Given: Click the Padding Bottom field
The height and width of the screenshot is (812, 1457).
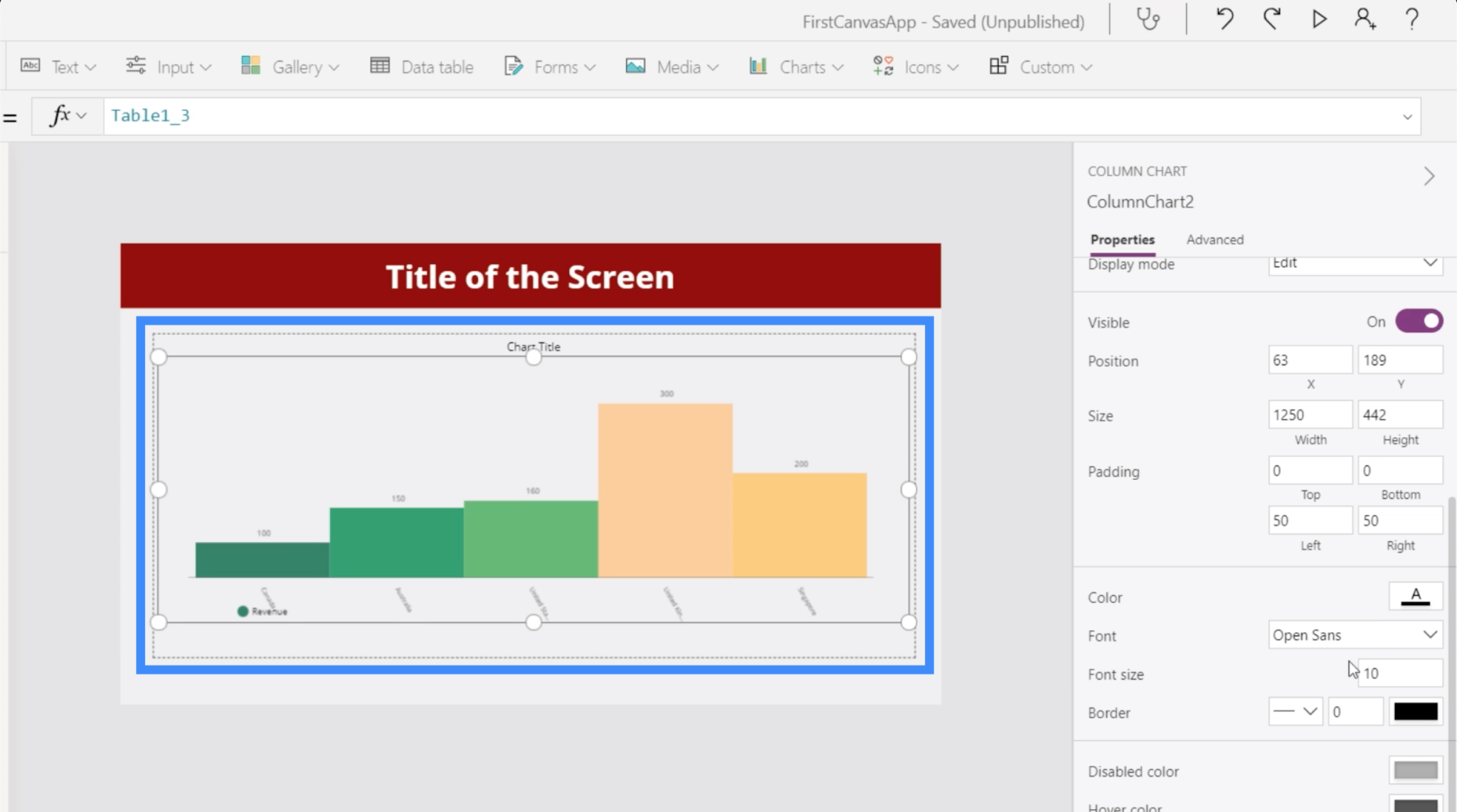Looking at the screenshot, I should (x=1400, y=470).
